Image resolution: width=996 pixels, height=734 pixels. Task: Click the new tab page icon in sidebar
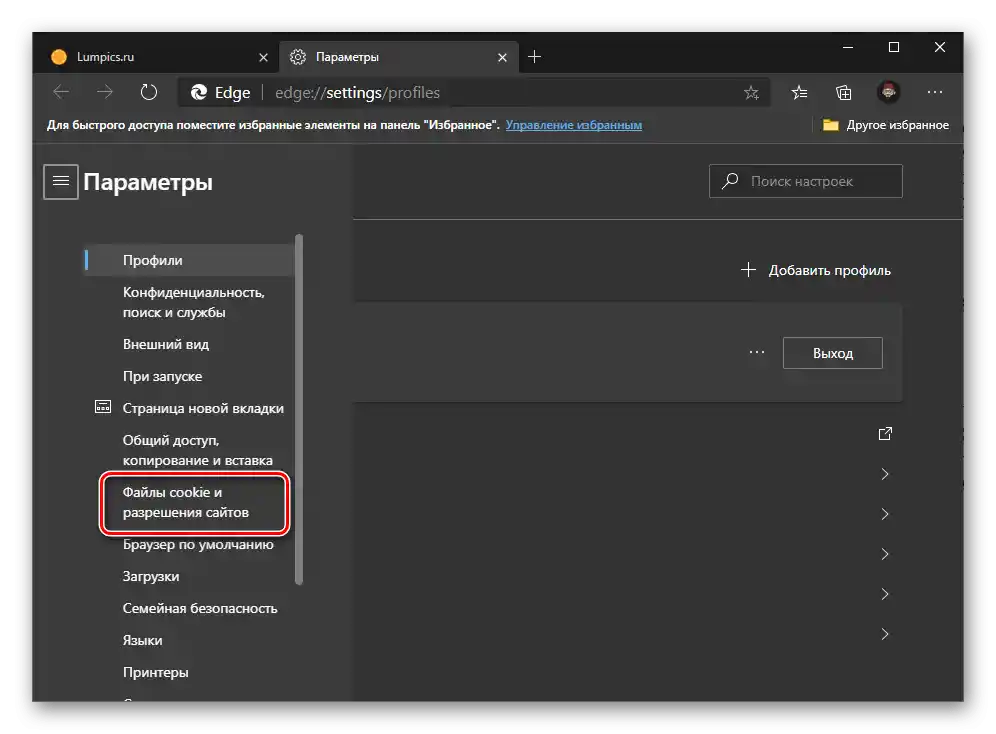coord(103,407)
